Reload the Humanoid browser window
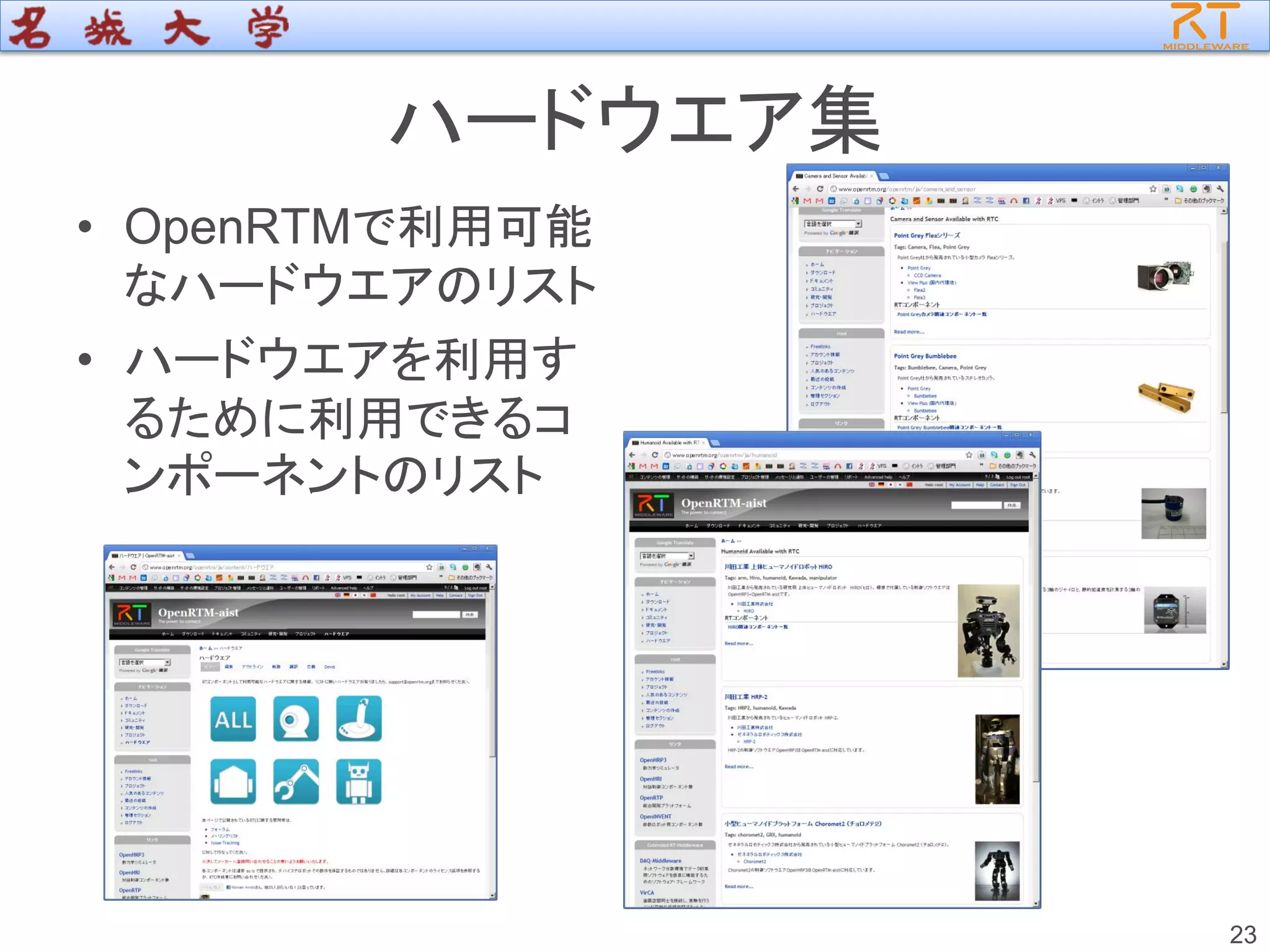Screen dimensions: 1270x952 [x=654, y=455]
